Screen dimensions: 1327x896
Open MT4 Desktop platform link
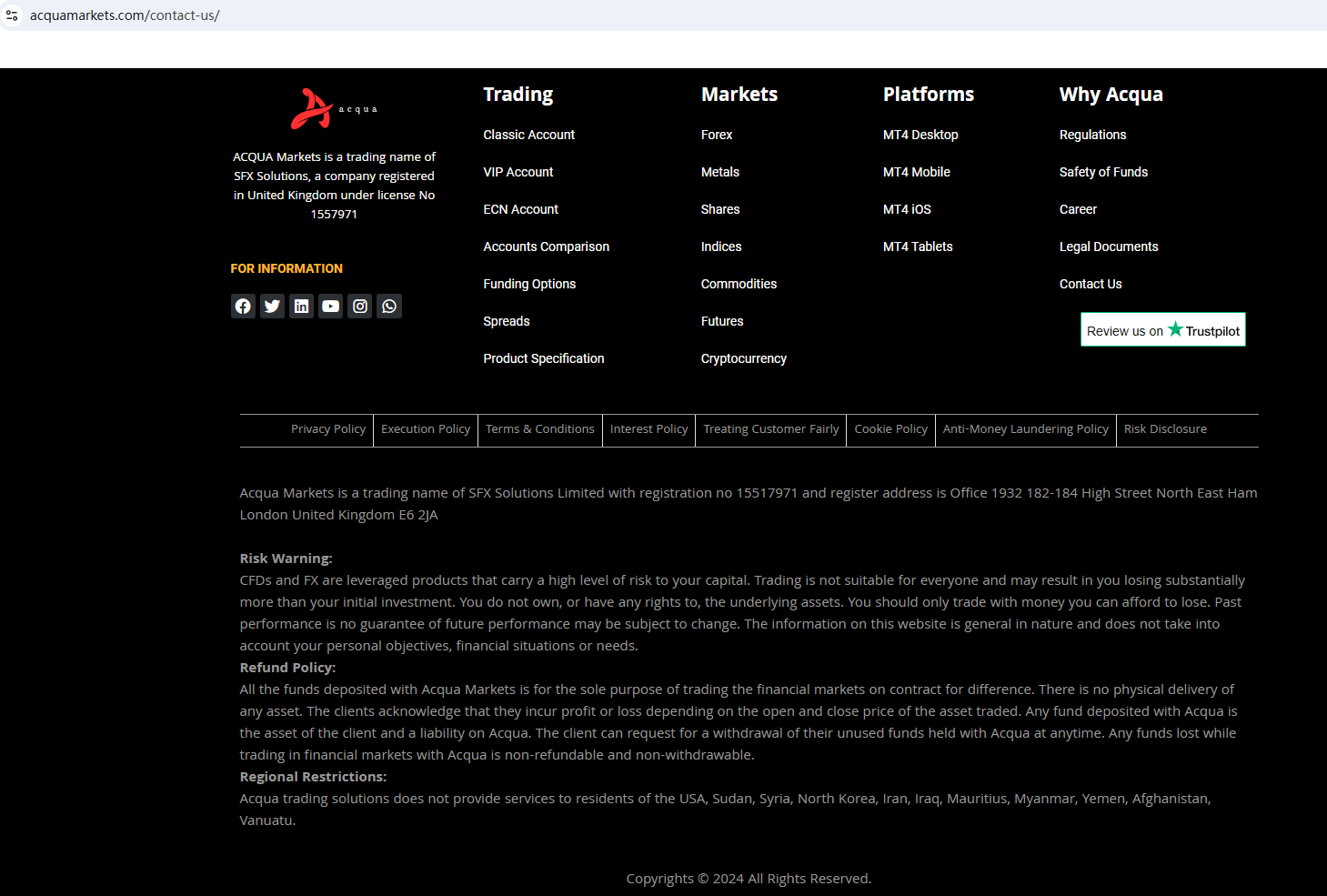coord(920,135)
